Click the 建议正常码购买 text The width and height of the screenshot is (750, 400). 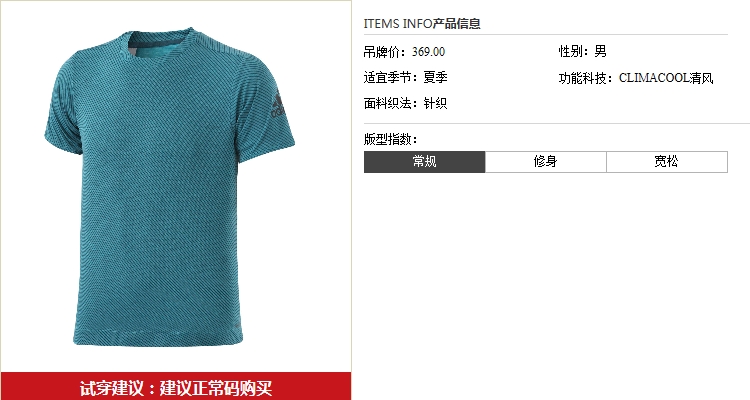coord(216,388)
